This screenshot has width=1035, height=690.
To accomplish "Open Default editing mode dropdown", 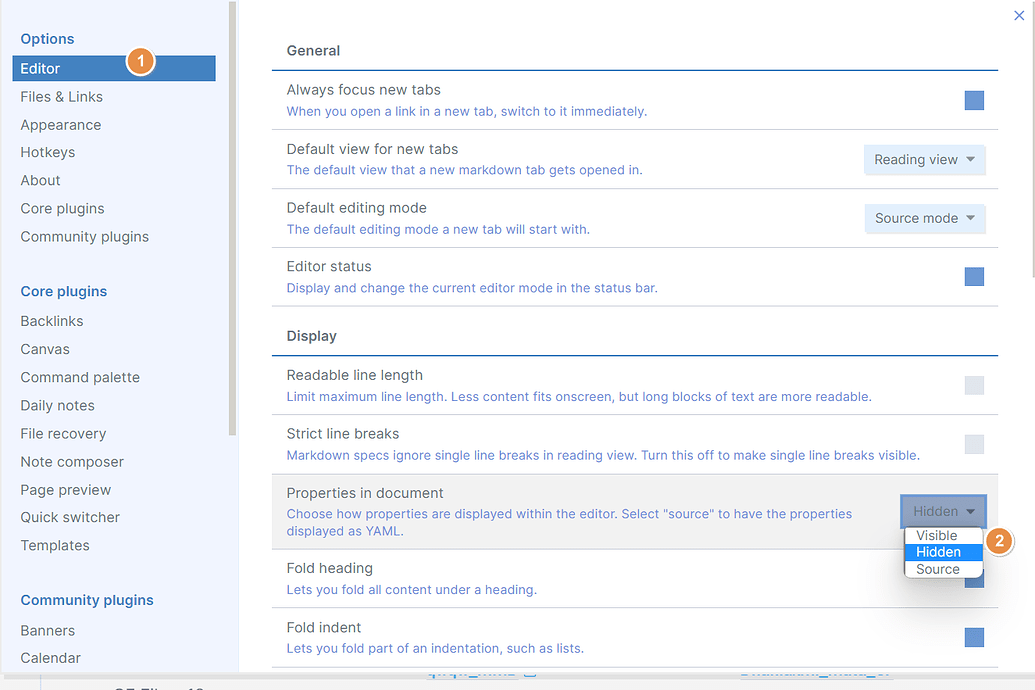I will [x=924, y=218].
